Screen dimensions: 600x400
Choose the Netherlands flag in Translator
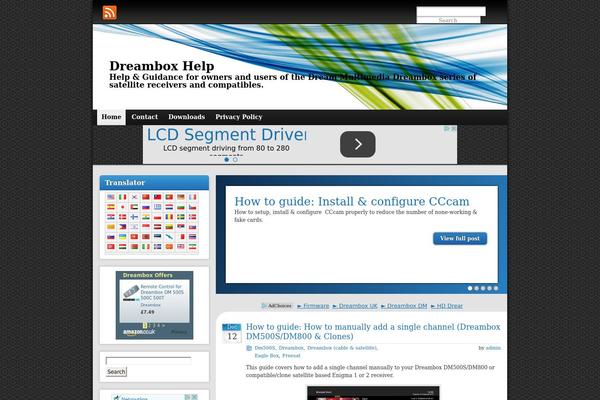point(169,207)
